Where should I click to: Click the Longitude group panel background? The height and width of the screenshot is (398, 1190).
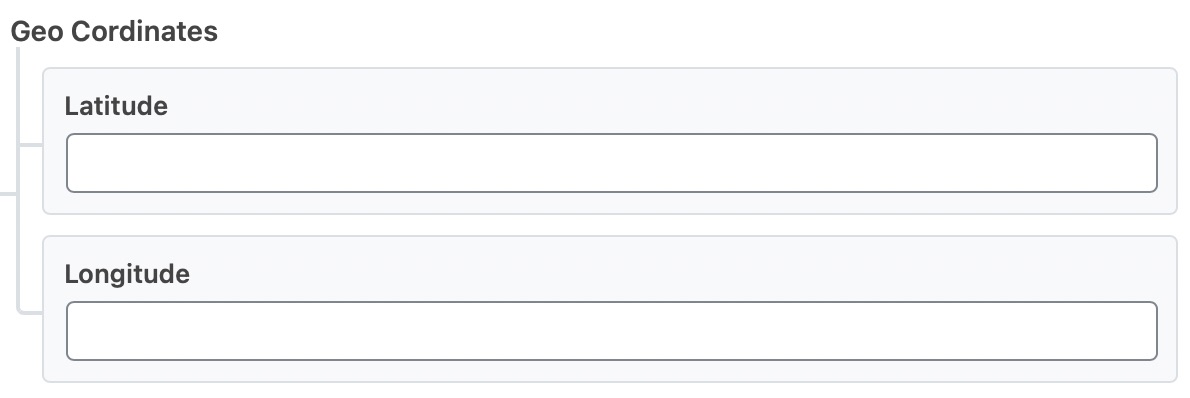click(609, 309)
